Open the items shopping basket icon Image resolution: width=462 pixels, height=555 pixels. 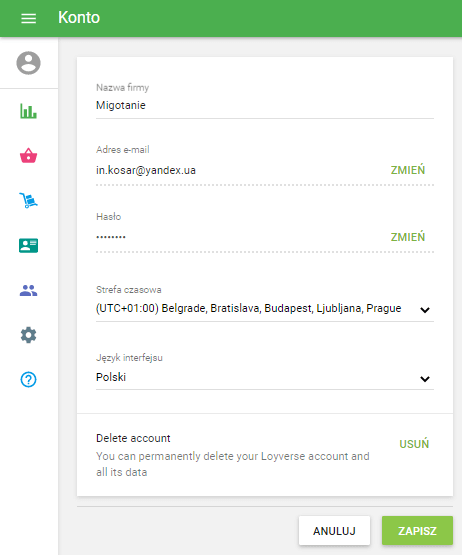pos(28,155)
